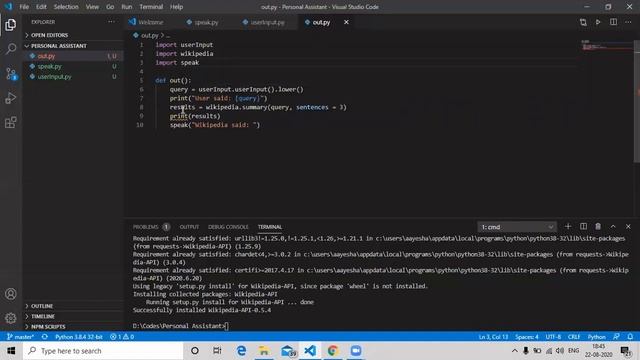Click the Windows search box

(x=103, y=351)
